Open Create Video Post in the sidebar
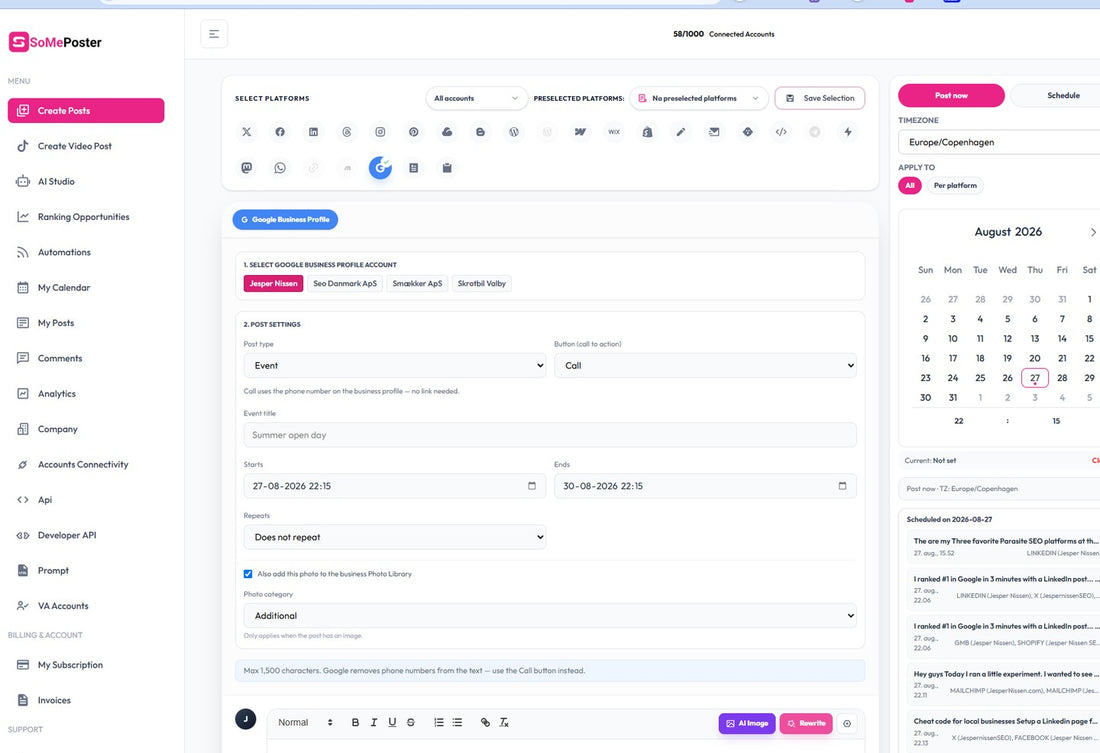Image resolution: width=1100 pixels, height=753 pixels. (86, 146)
